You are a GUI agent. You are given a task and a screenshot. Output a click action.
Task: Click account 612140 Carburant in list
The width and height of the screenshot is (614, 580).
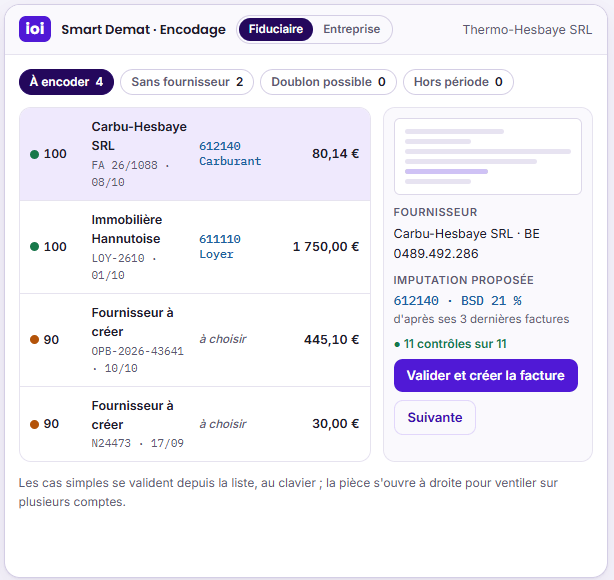[230, 154]
